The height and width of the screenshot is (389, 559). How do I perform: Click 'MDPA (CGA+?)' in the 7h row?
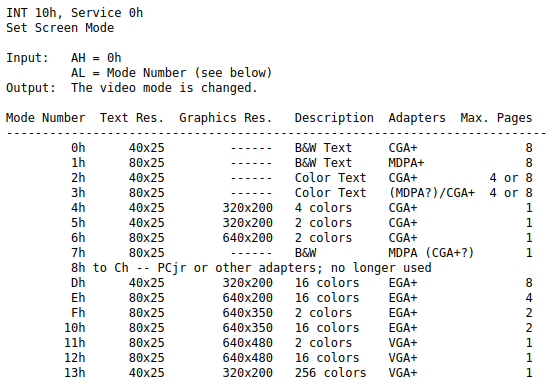431,252
